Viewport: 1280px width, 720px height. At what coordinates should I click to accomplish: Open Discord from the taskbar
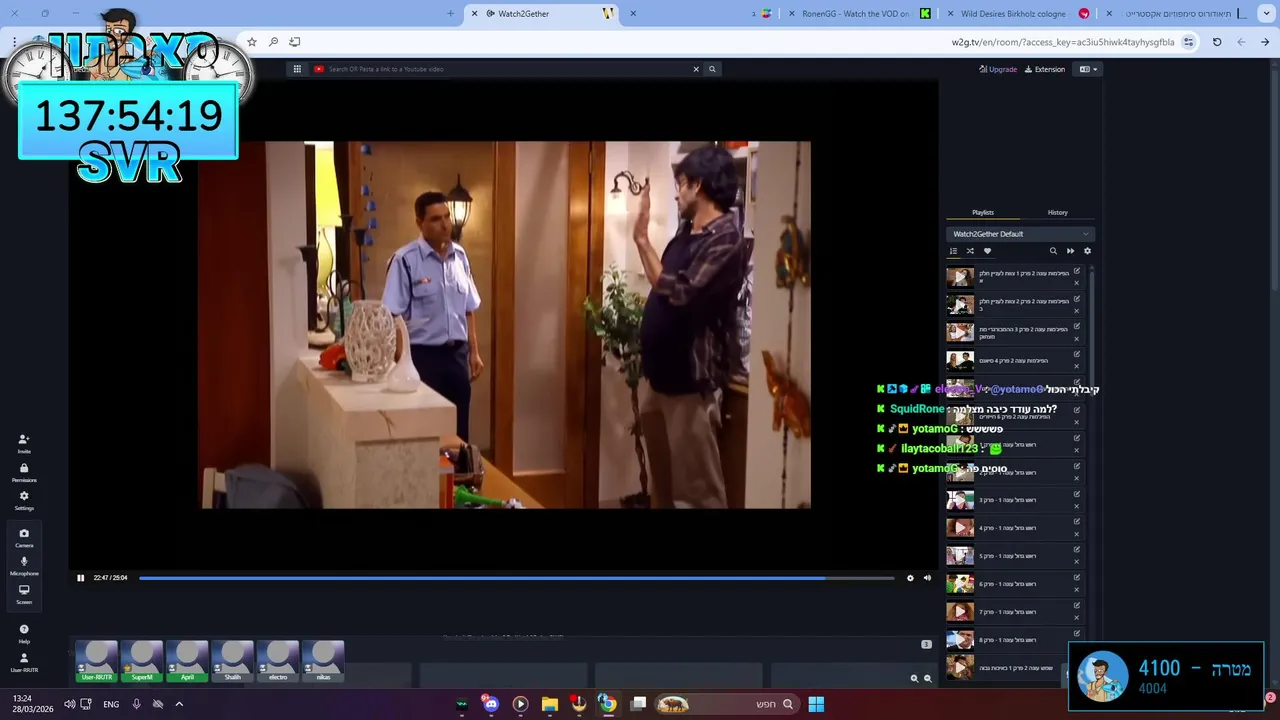[490, 704]
